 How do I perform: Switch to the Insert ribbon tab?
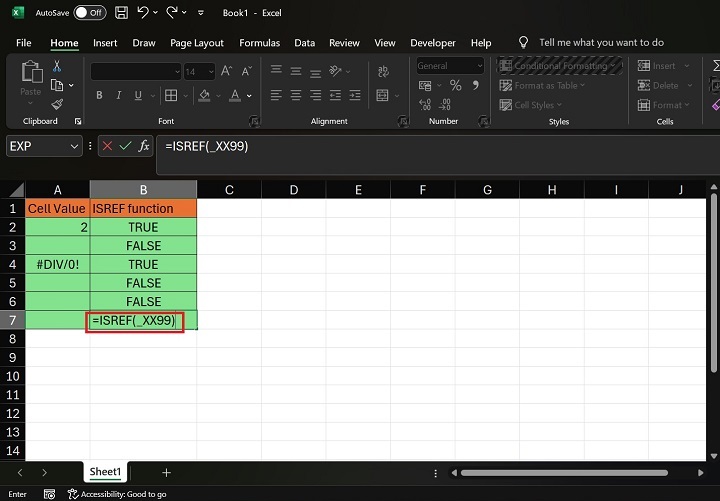point(105,43)
